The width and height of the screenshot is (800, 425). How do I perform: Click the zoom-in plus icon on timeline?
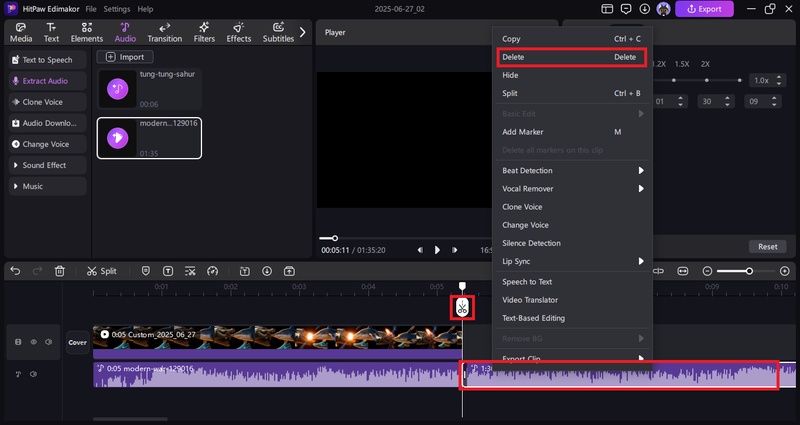[785, 271]
